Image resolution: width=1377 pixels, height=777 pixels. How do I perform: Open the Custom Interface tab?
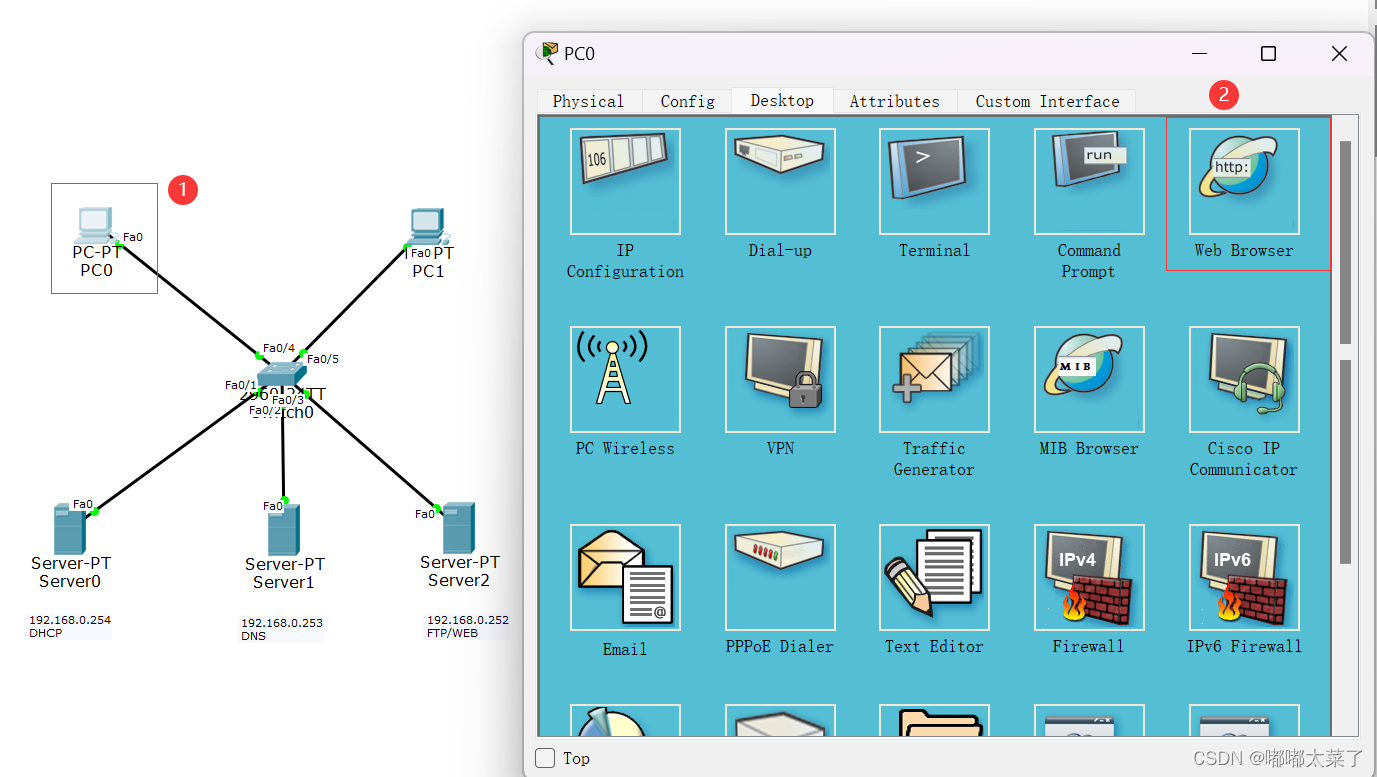[1047, 101]
